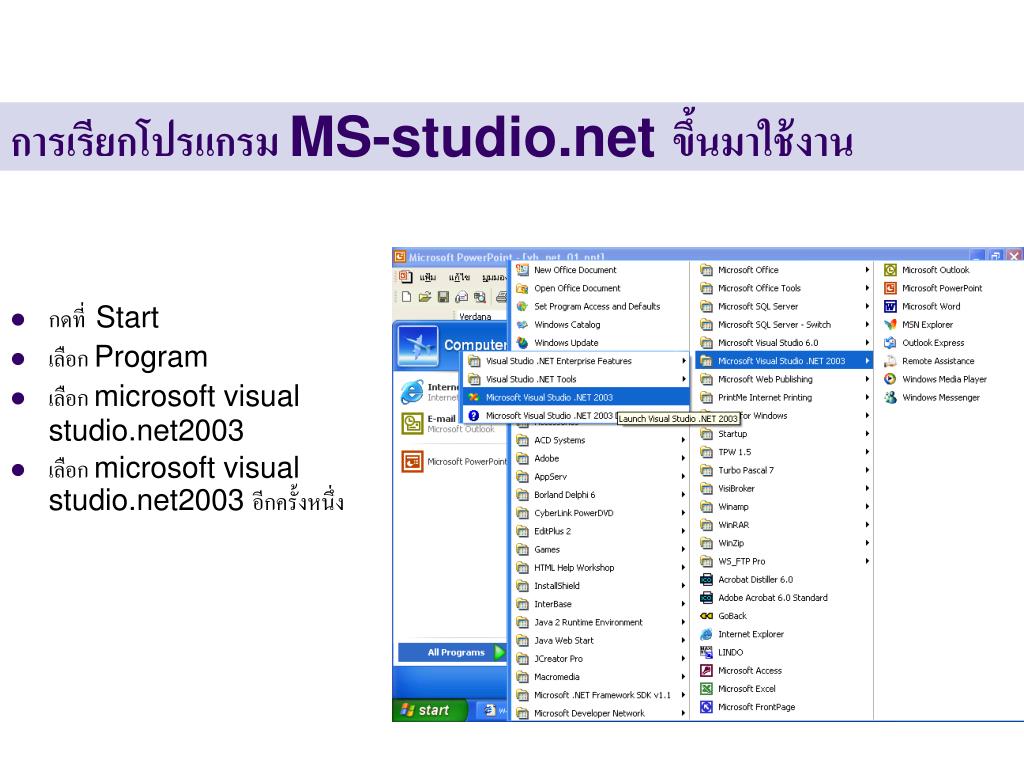This screenshot has width=1024, height=768.
Task: Open Microsoft .NET Framework SDK v1.1 folder
Action: click(601, 695)
